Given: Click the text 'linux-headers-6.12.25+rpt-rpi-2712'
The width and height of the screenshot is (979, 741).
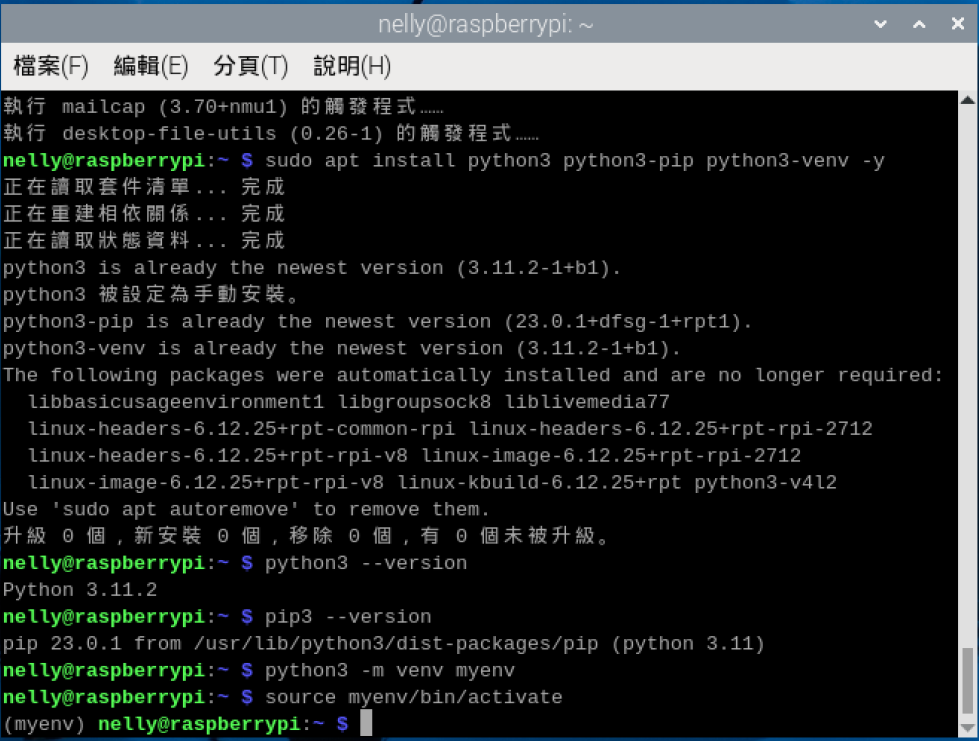Looking at the screenshot, I should pos(671,429).
